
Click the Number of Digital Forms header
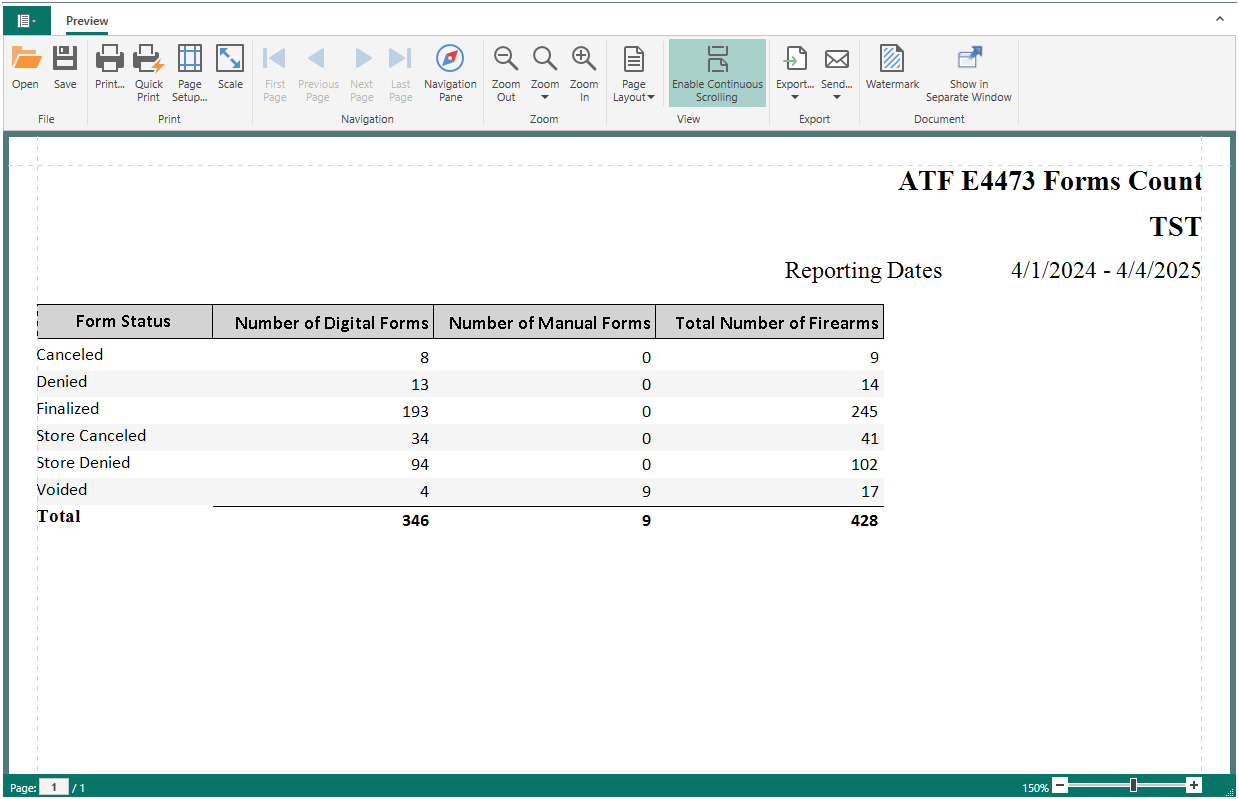[323, 321]
